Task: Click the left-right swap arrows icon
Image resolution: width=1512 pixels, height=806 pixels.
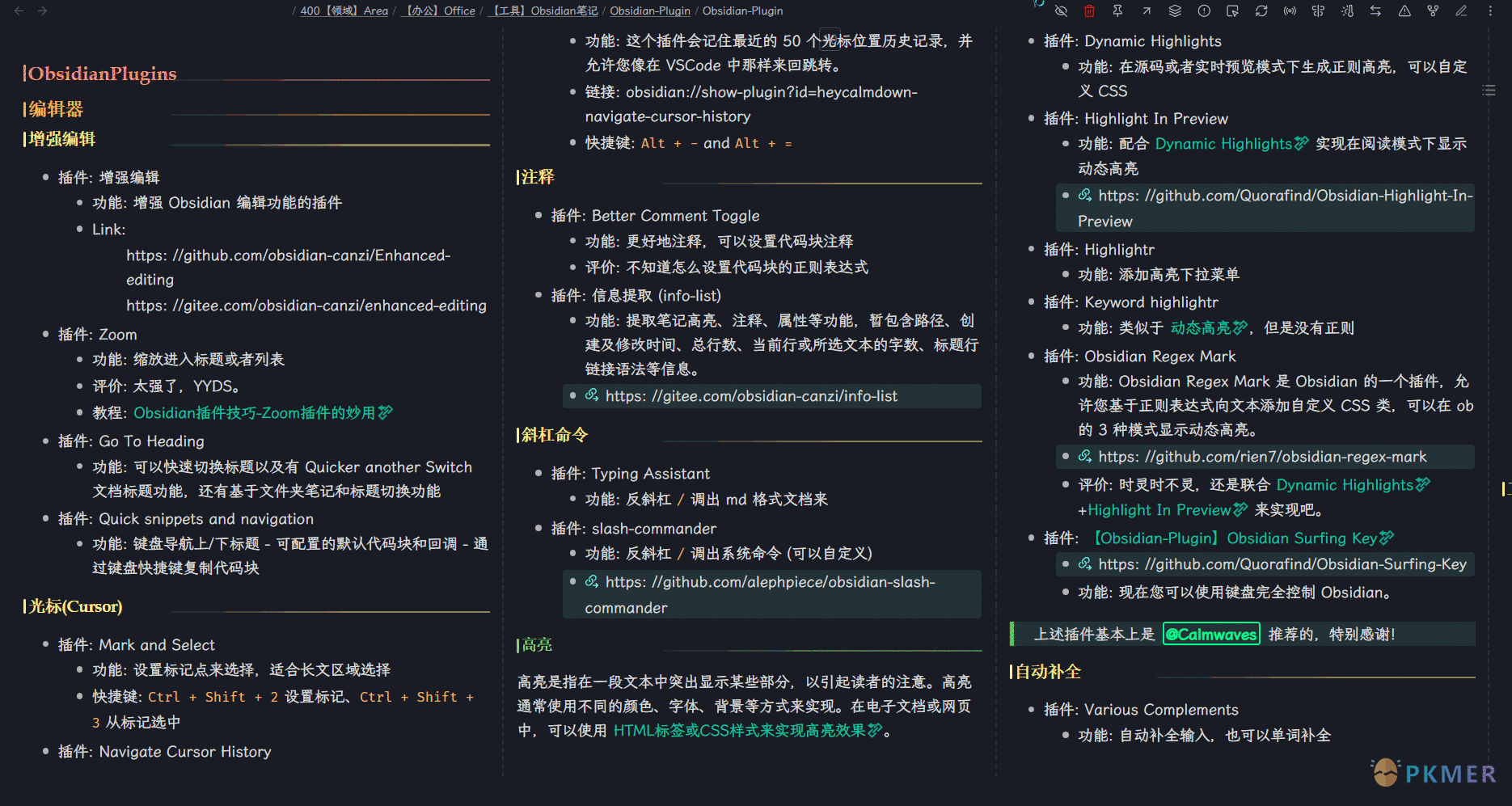Action: click(x=1375, y=11)
